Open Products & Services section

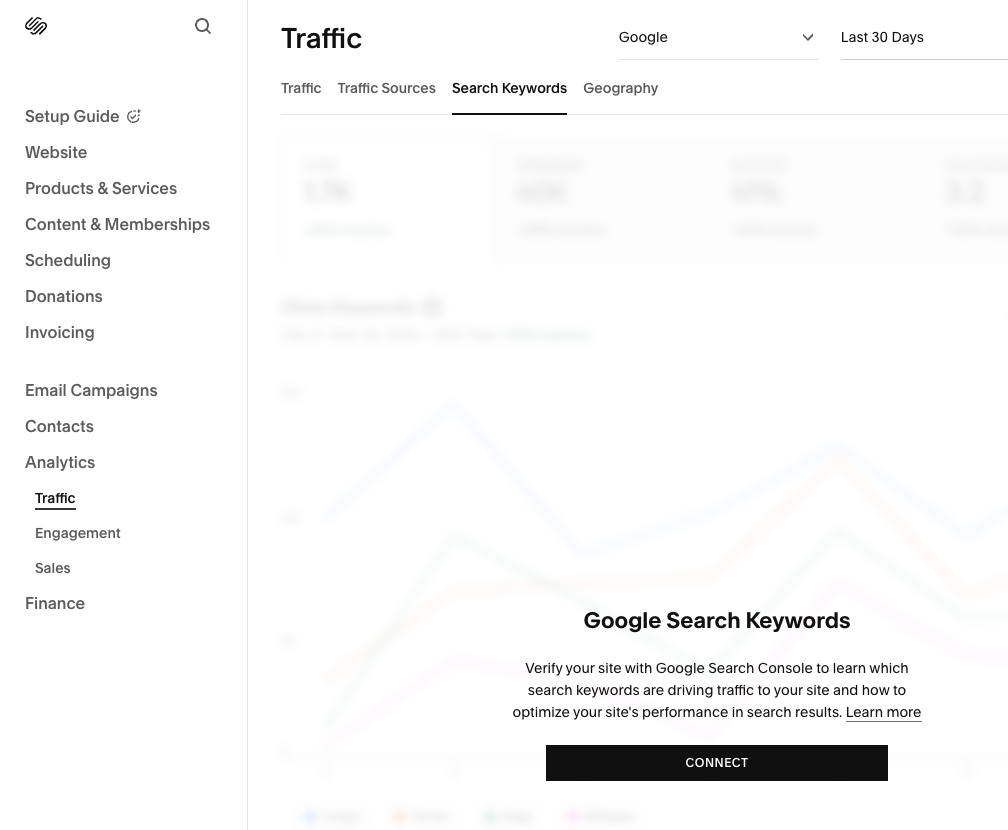(101, 188)
